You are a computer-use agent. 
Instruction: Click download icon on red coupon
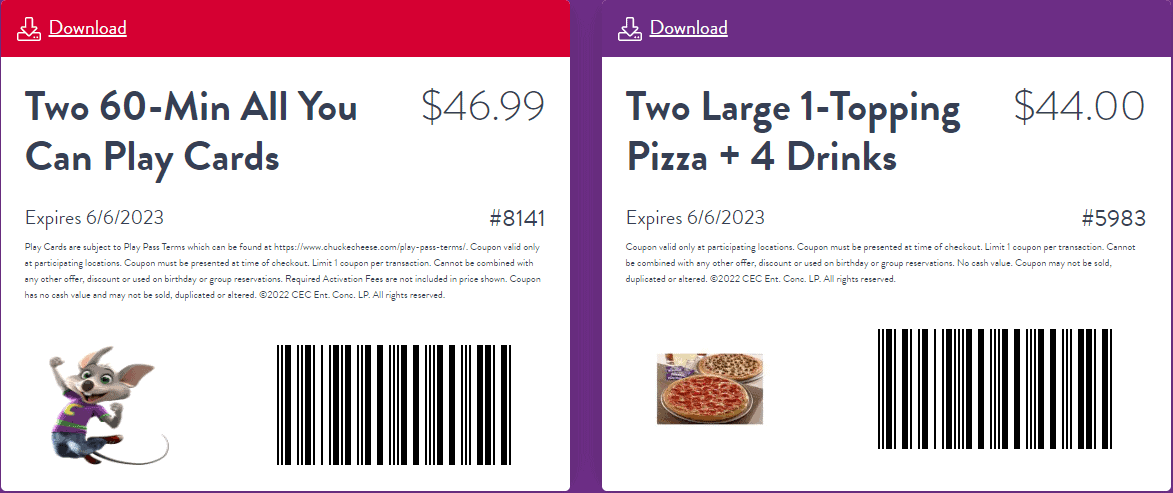[29, 28]
